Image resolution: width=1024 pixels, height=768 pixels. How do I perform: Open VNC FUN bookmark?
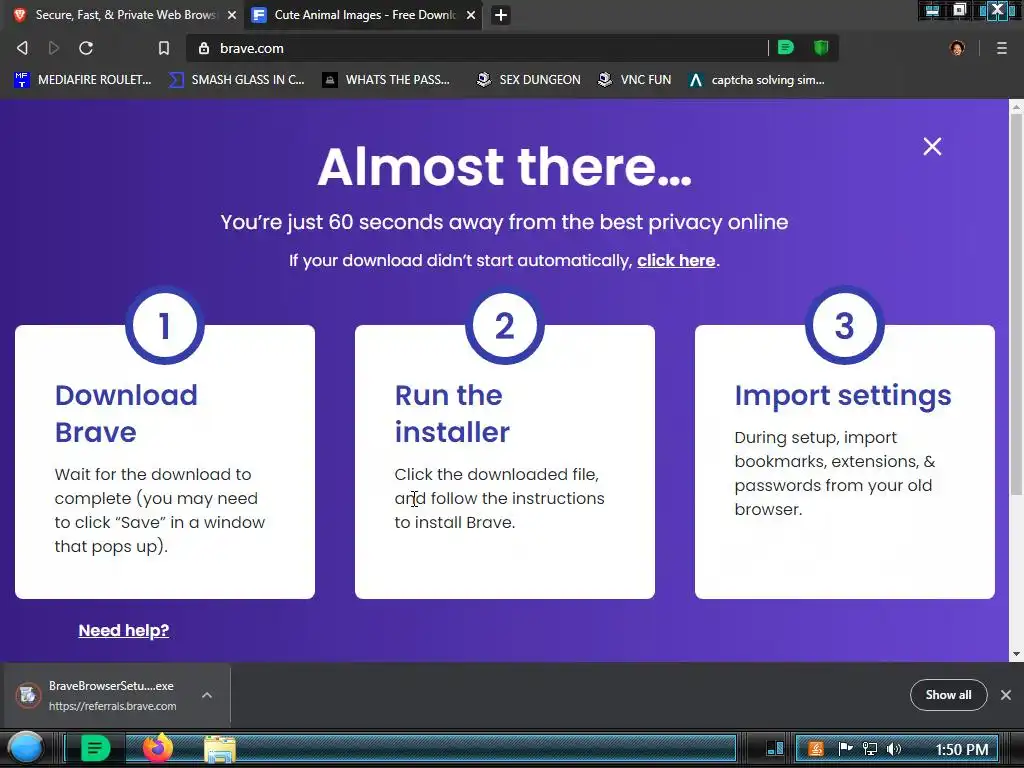pyautogui.click(x=634, y=80)
